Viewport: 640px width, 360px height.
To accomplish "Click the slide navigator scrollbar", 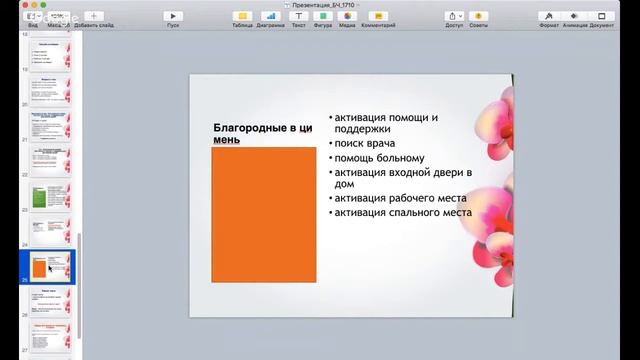I will click(x=79, y=286).
